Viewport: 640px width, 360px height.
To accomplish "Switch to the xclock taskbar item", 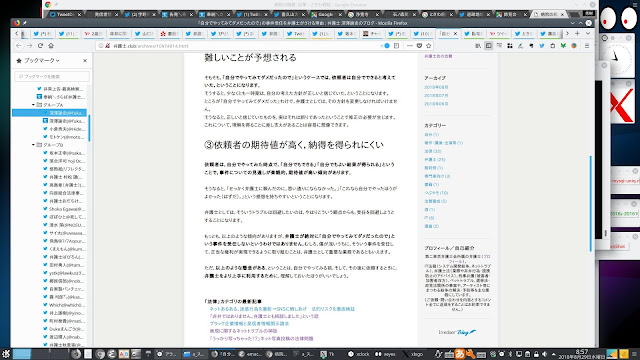I will 358,354.
